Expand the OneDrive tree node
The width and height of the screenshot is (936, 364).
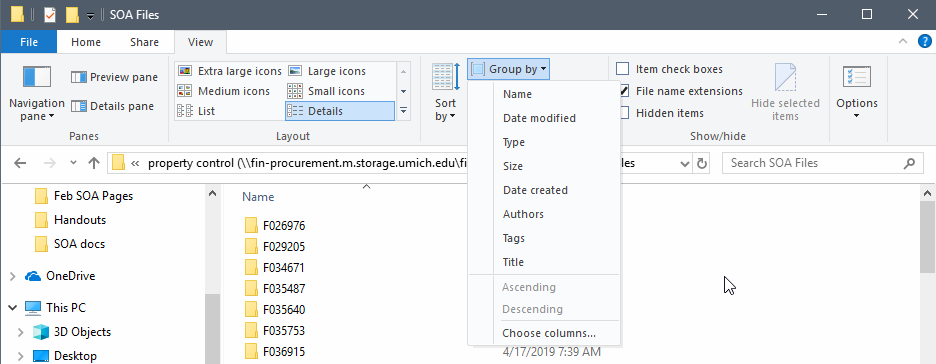pyautogui.click(x=13, y=276)
